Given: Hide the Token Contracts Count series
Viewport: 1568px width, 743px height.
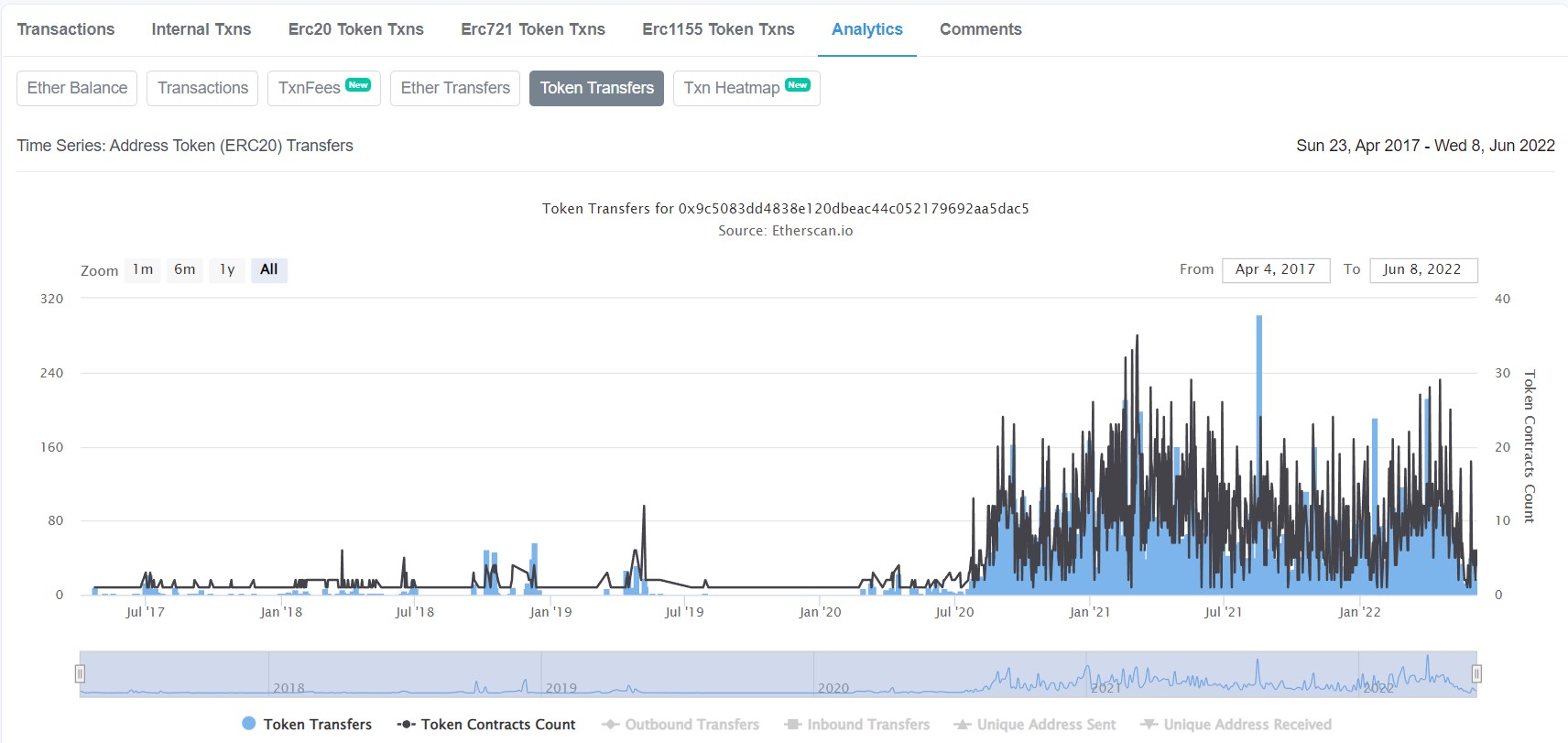Looking at the screenshot, I should [497, 724].
